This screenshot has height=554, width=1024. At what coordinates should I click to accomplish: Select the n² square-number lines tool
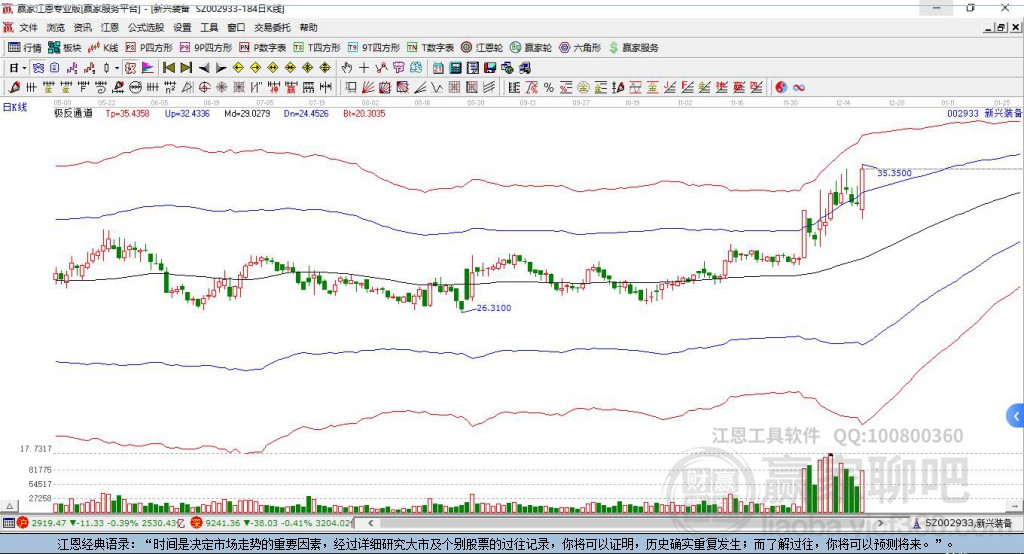pyautogui.click(x=170, y=88)
